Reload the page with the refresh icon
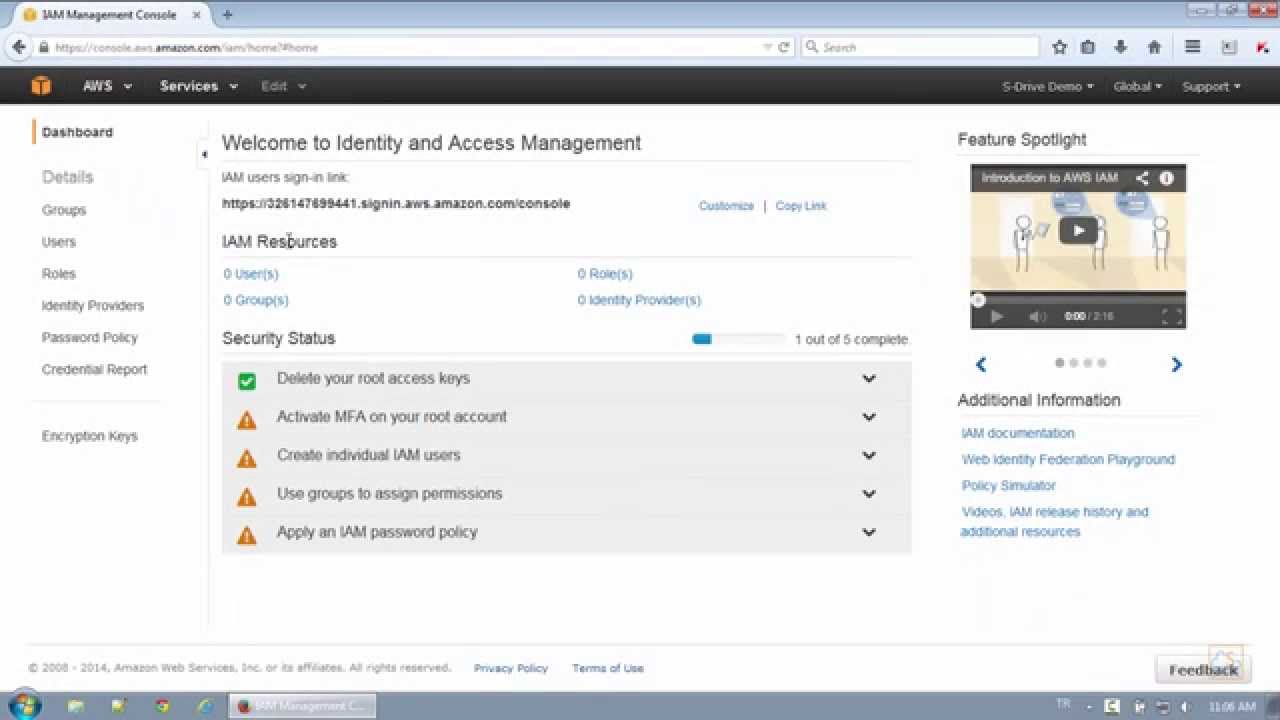This screenshot has width=1280, height=720. 784,47
